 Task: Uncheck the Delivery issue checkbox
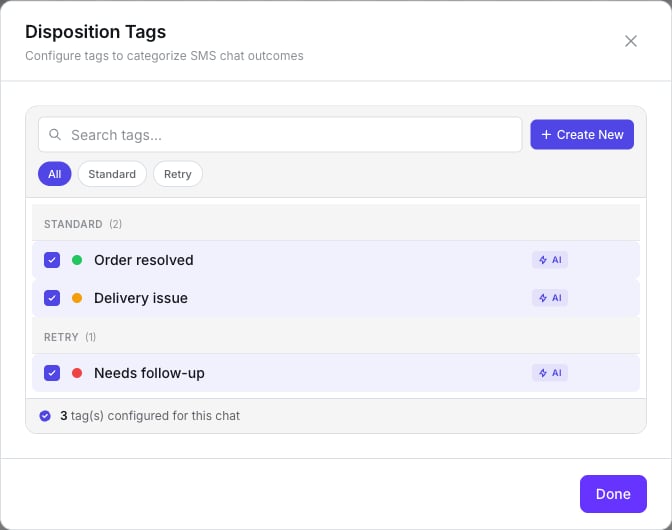click(x=52, y=298)
